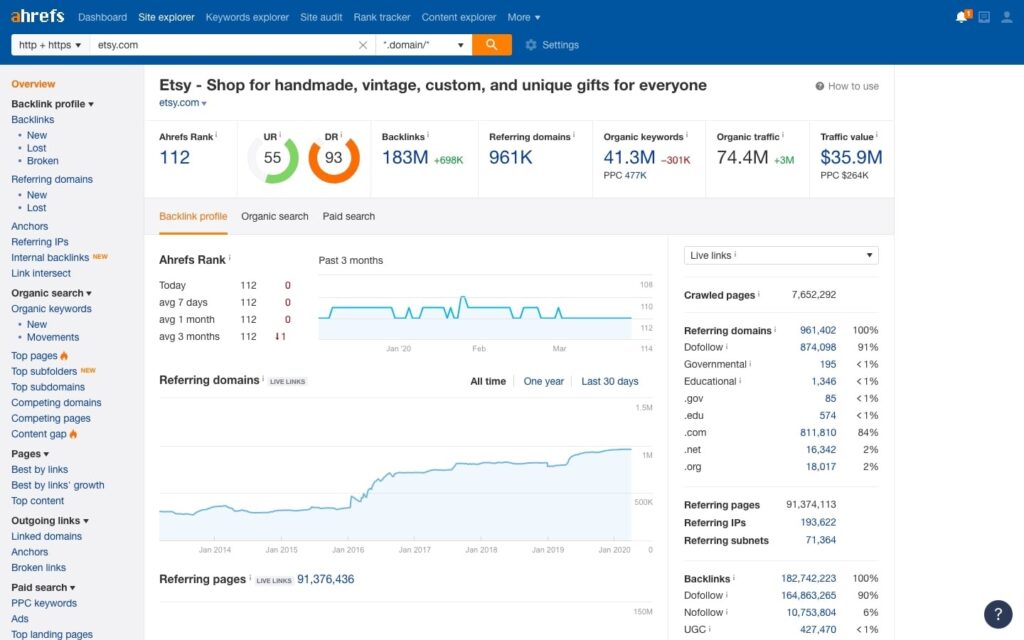
Task: Open Best by links' growth
Action: (x=57, y=485)
